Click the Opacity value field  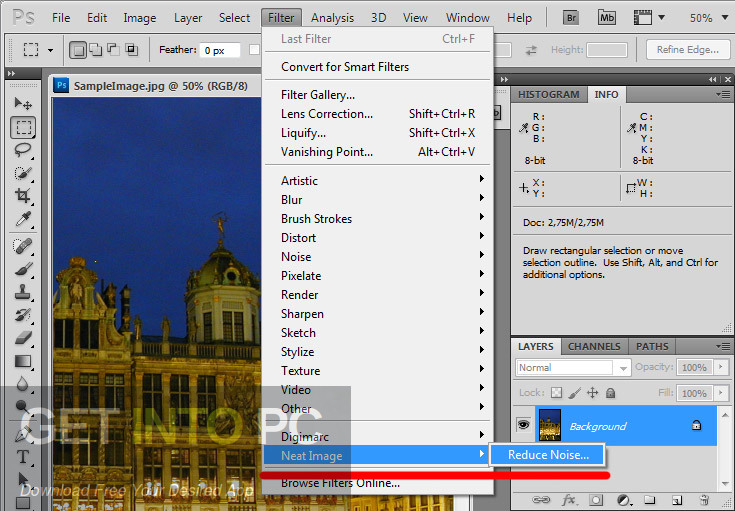[694, 367]
